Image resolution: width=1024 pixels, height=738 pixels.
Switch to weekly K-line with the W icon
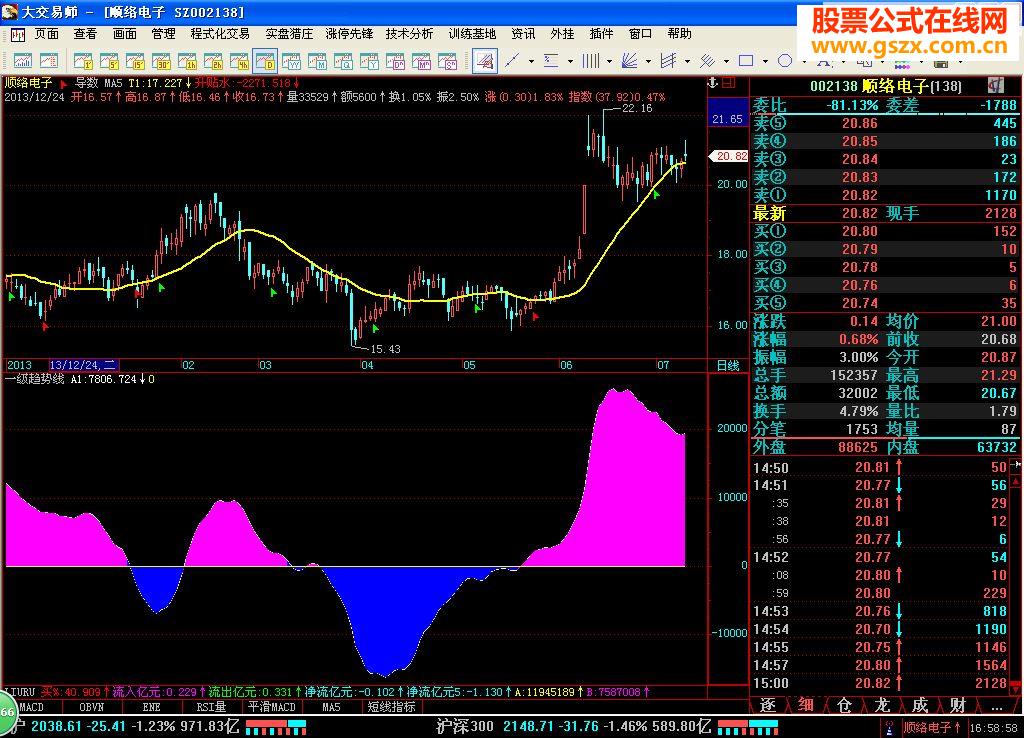(x=293, y=62)
